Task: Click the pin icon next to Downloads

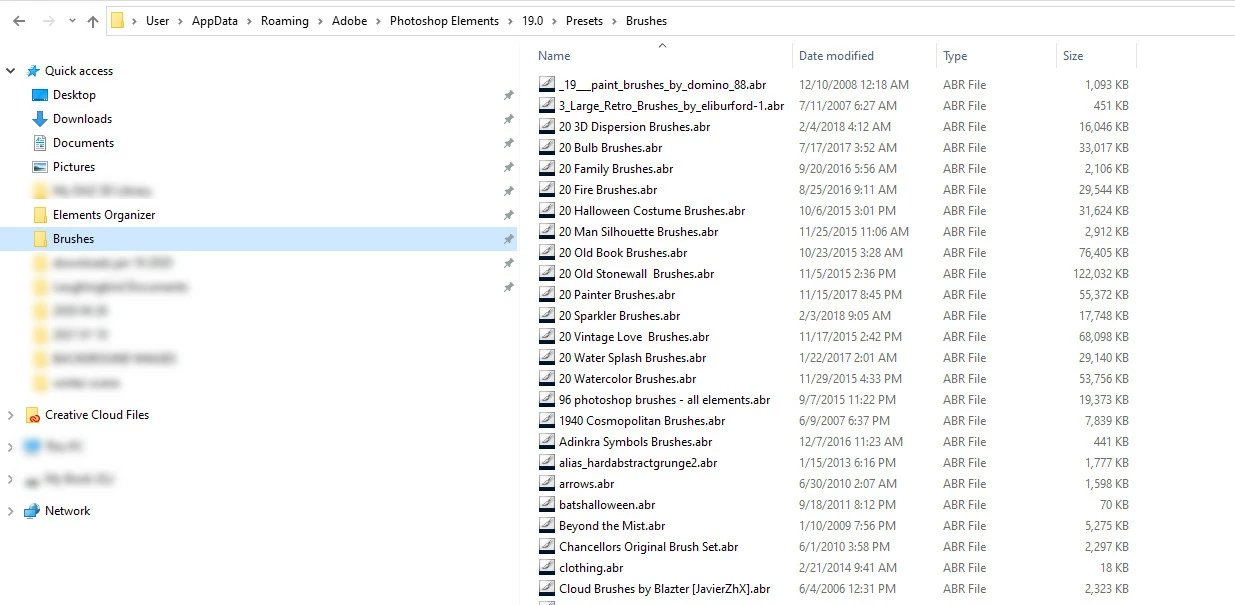Action: (508, 119)
